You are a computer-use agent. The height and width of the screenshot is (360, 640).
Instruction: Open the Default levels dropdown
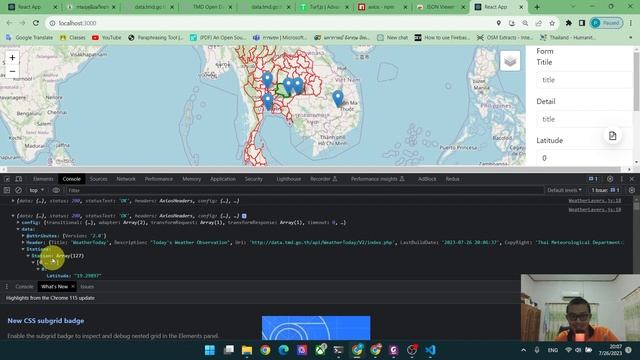point(564,190)
